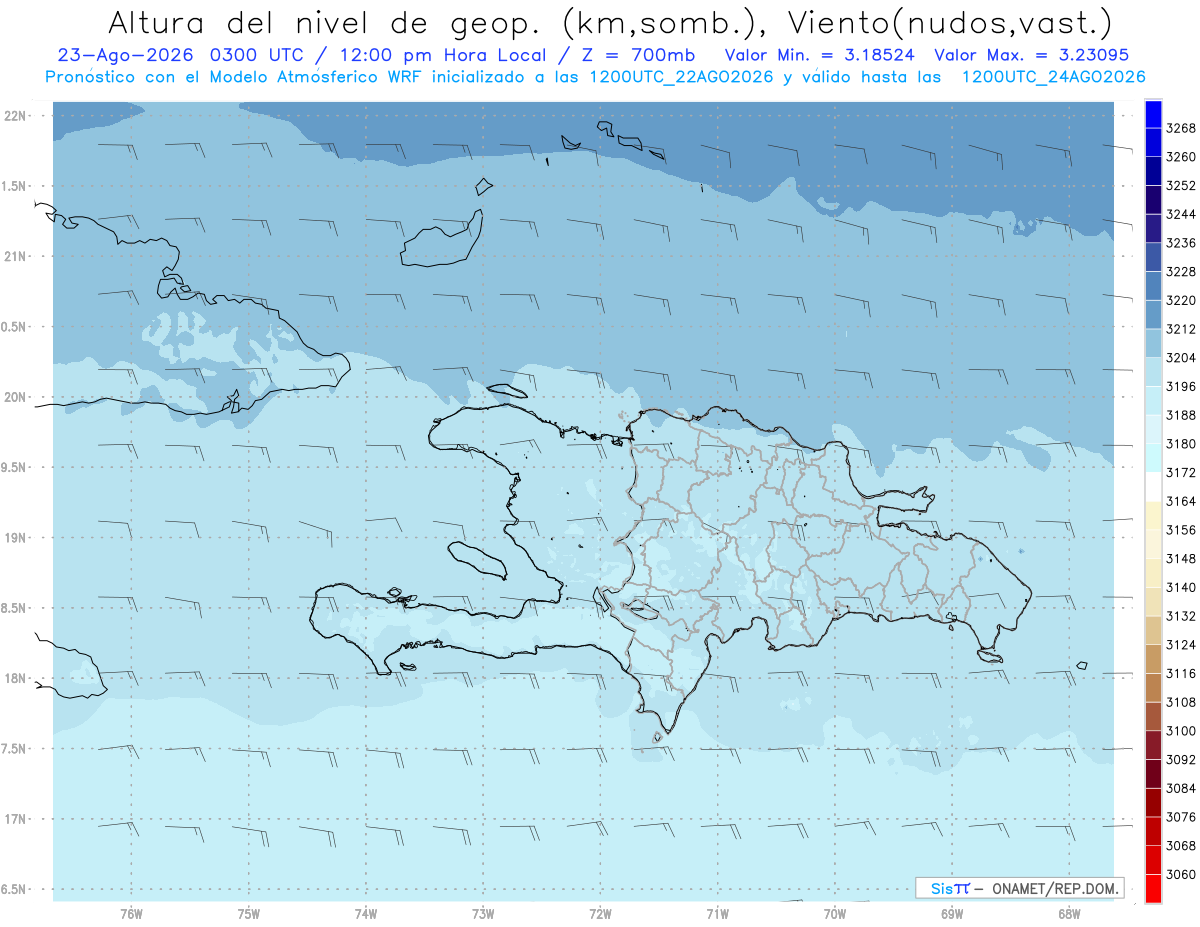Click the 3260 colorbar label

[x=1181, y=157]
